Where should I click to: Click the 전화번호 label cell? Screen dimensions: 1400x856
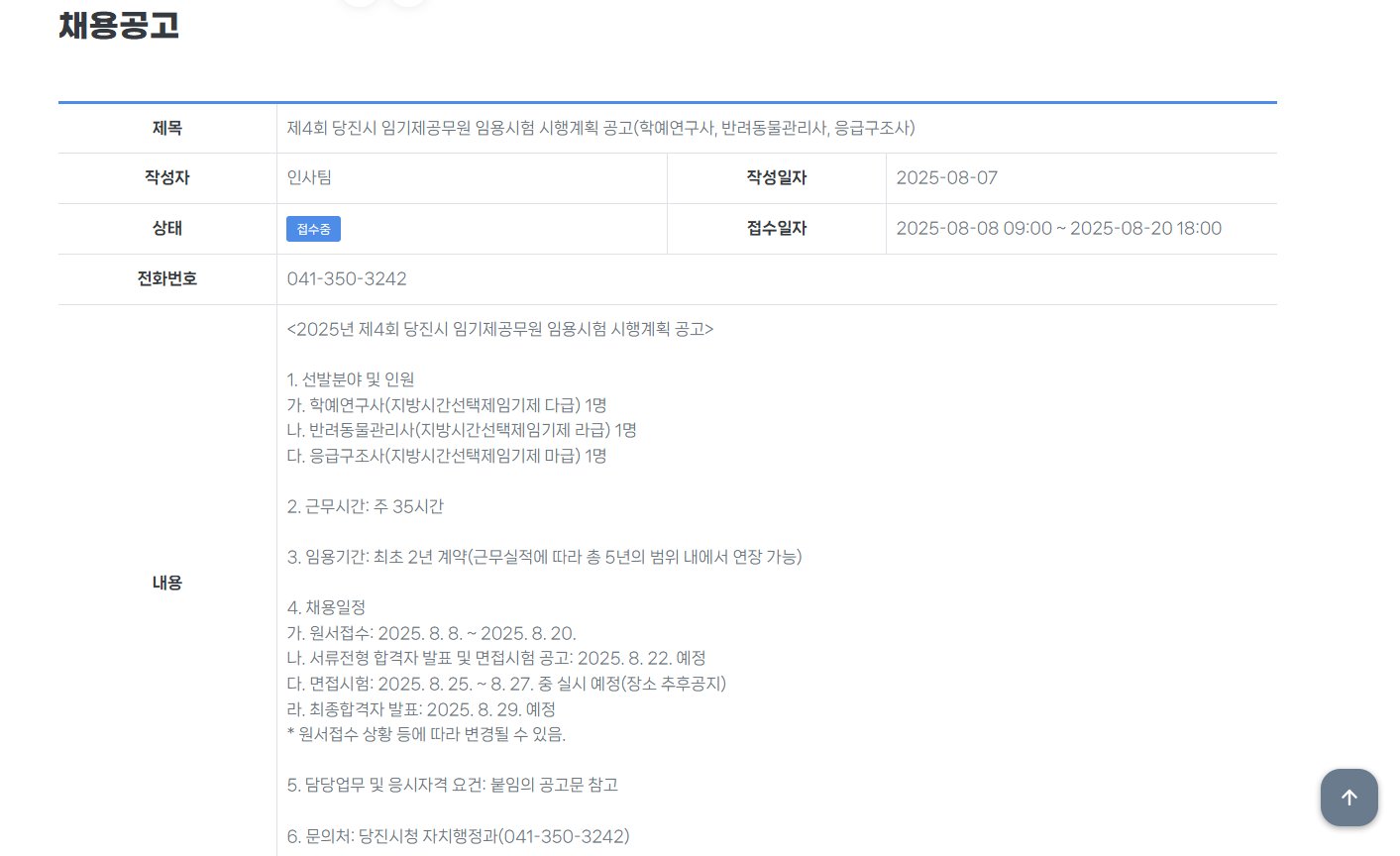167,279
